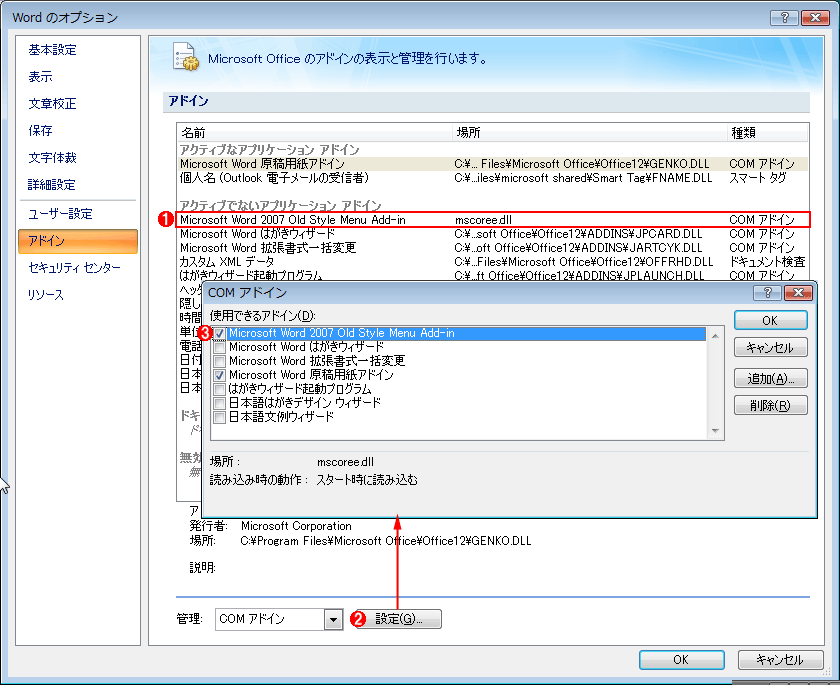Click OFFRHD.DLL path in the 場所 column
The image size is (840, 685).
pyautogui.click(x=584, y=262)
